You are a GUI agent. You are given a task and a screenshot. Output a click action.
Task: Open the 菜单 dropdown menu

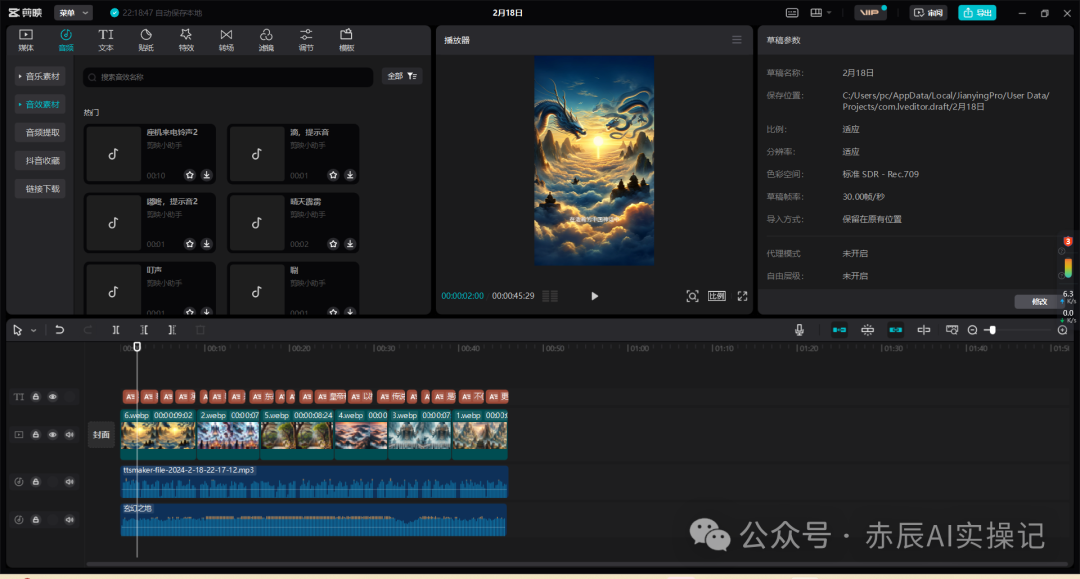(x=73, y=12)
